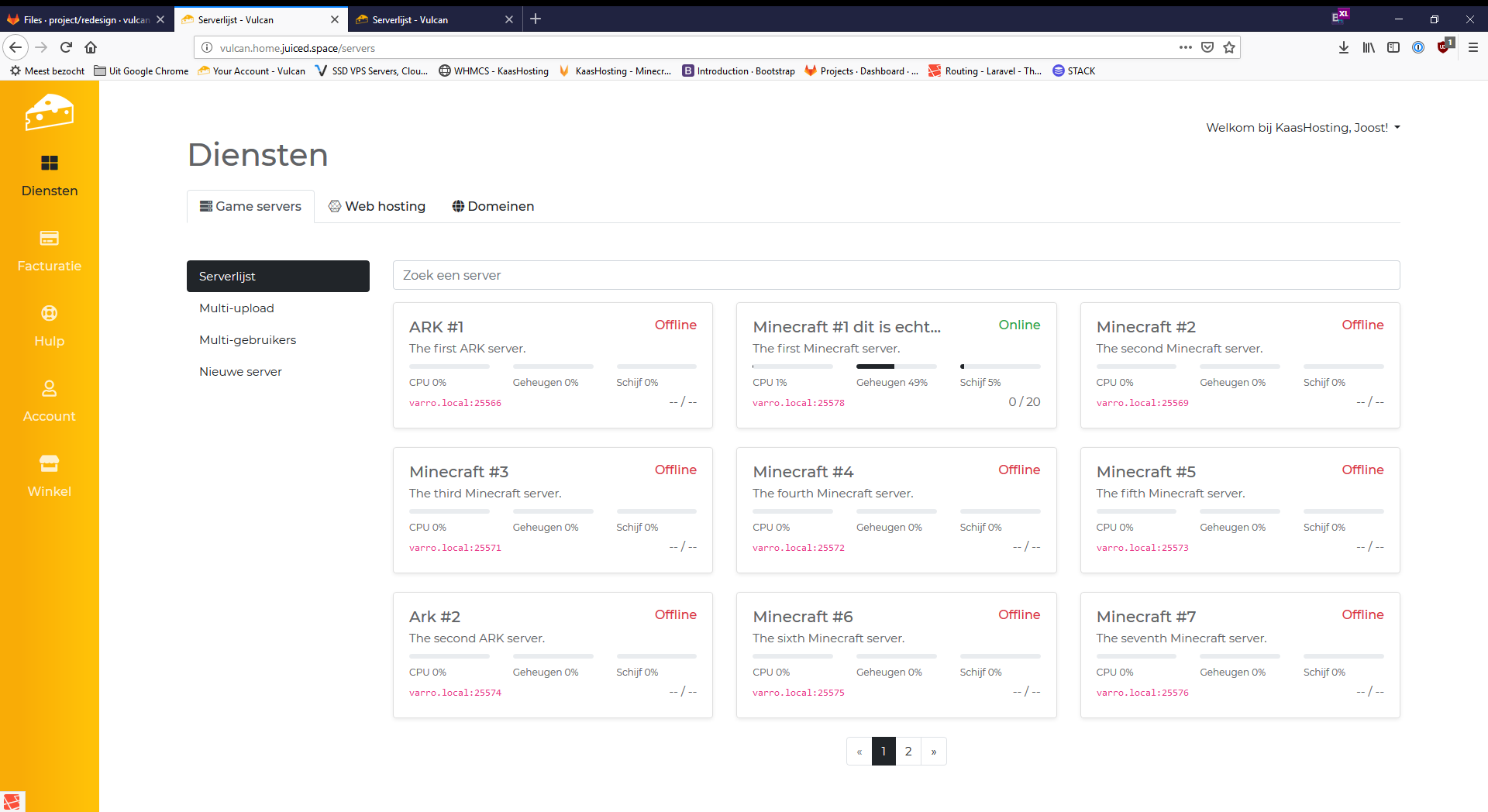Select Nieuwe server in the side menu

pyautogui.click(x=240, y=372)
